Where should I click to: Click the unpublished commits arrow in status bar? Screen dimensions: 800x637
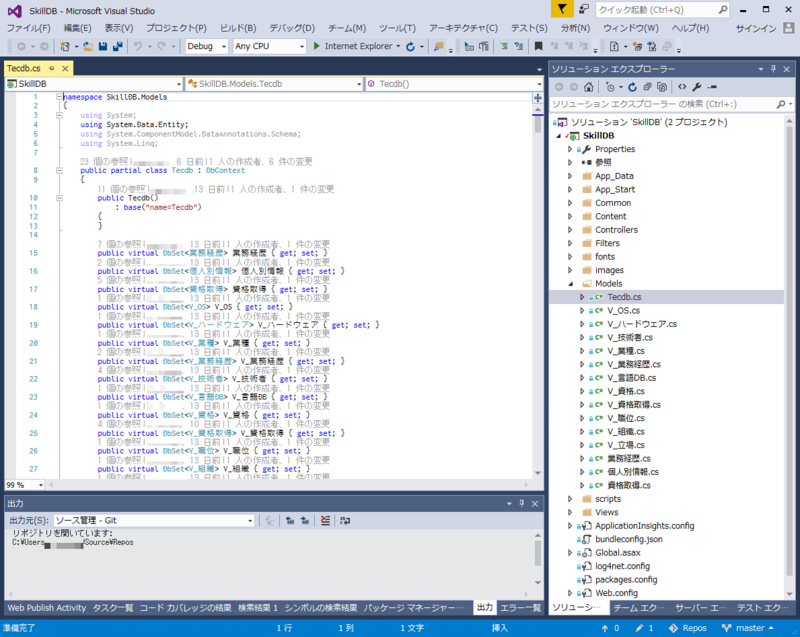click(605, 628)
